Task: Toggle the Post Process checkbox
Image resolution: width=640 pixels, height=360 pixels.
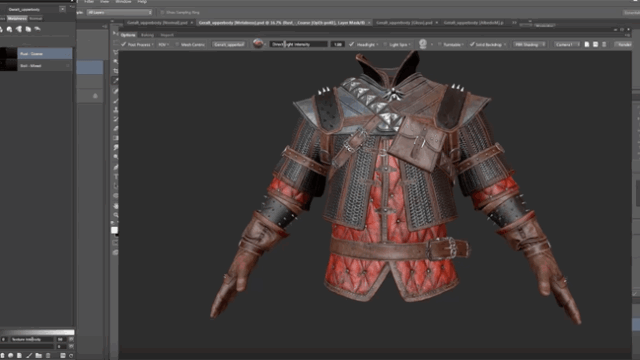Action: pyautogui.click(x=124, y=44)
